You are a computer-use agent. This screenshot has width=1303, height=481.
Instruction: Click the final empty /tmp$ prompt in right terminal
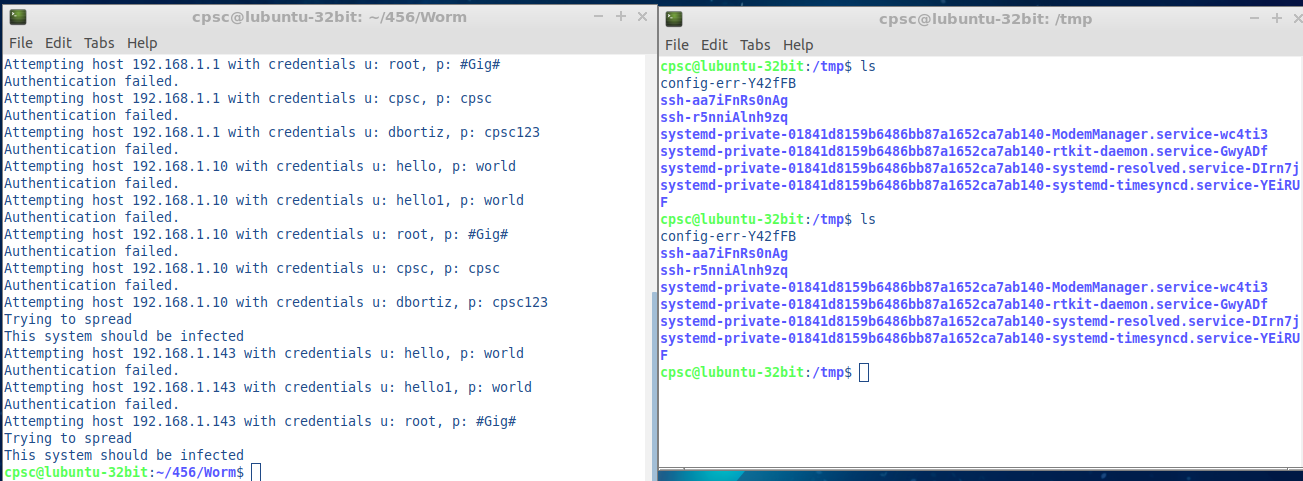[x=764, y=372]
